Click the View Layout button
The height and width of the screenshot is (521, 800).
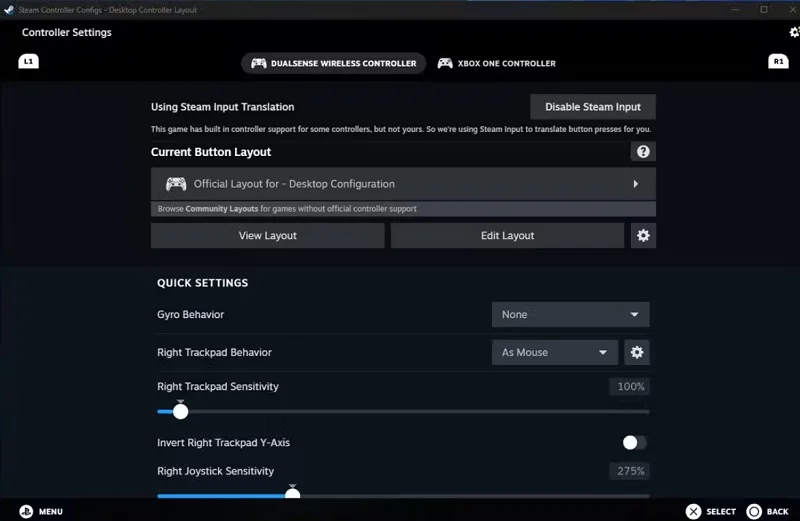(268, 235)
